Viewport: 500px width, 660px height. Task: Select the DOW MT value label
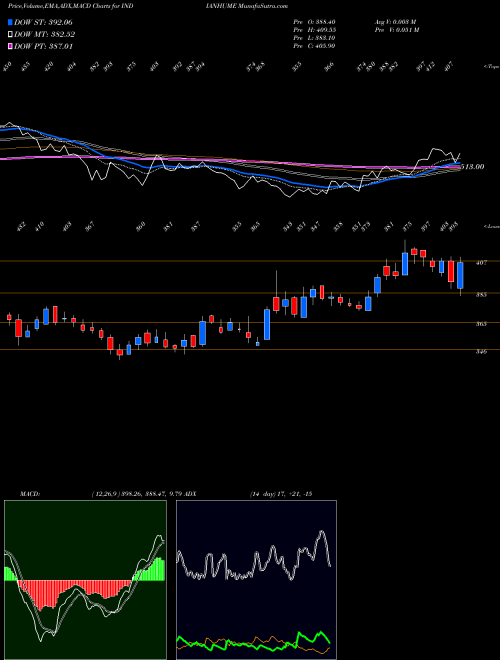point(45,35)
